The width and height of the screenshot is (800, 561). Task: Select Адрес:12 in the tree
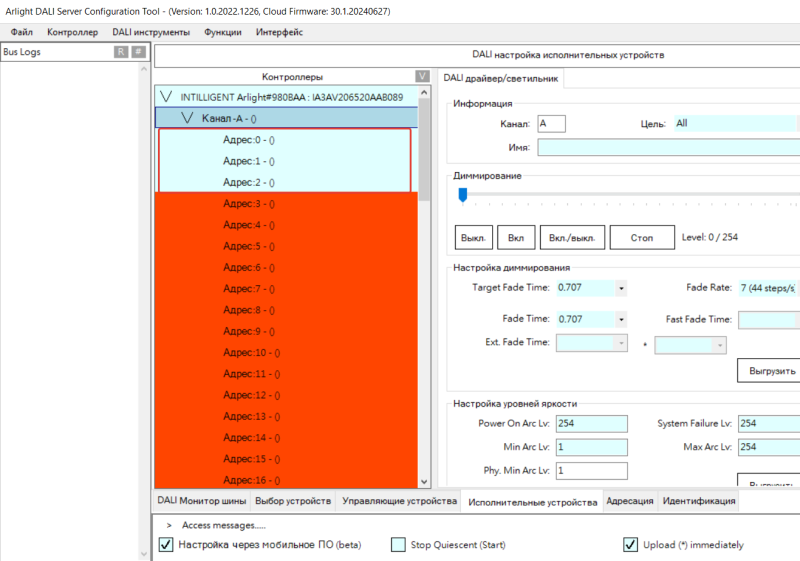point(252,395)
